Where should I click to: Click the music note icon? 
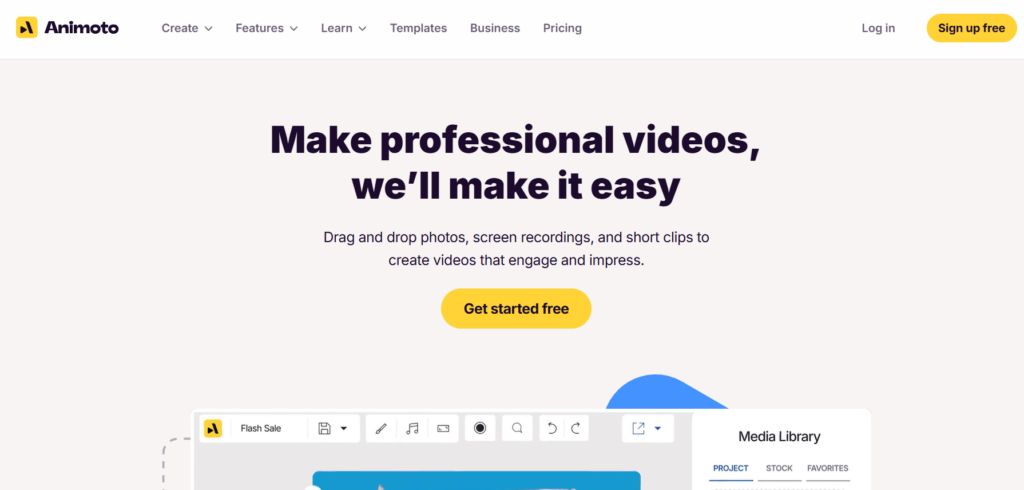pos(412,429)
